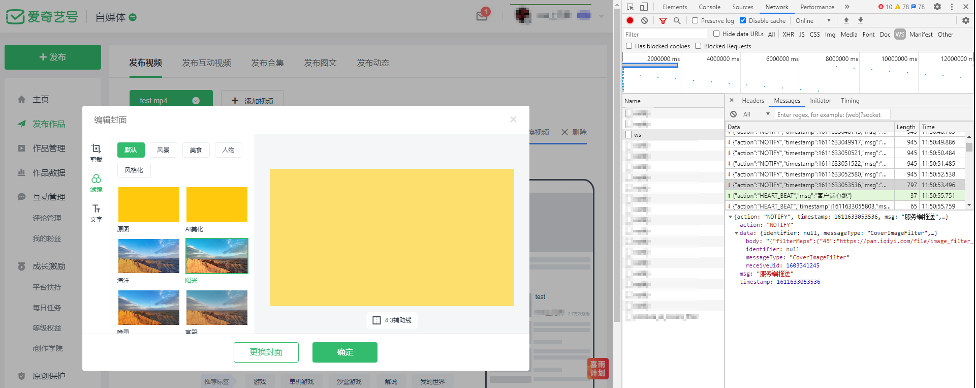Close the cover editing dialog

point(513,119)
